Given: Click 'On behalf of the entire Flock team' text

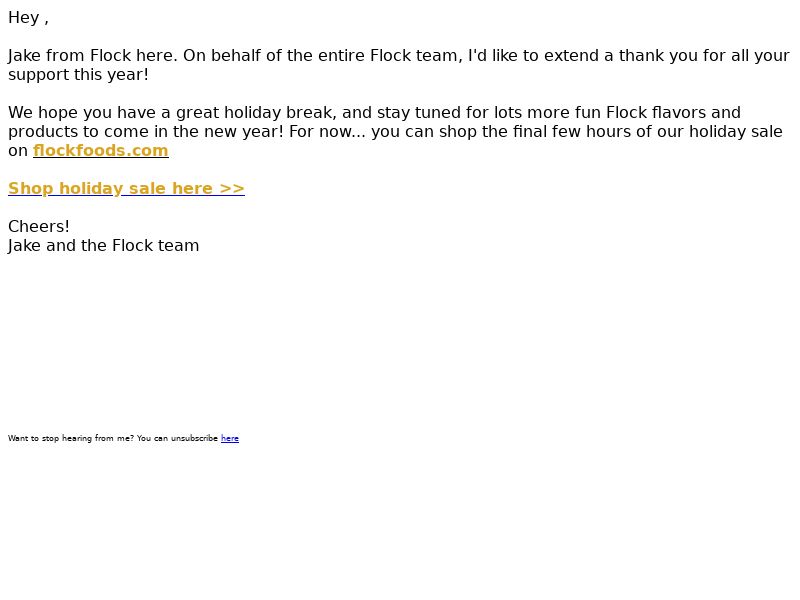Looking at the screenshot, I should 320,55.
